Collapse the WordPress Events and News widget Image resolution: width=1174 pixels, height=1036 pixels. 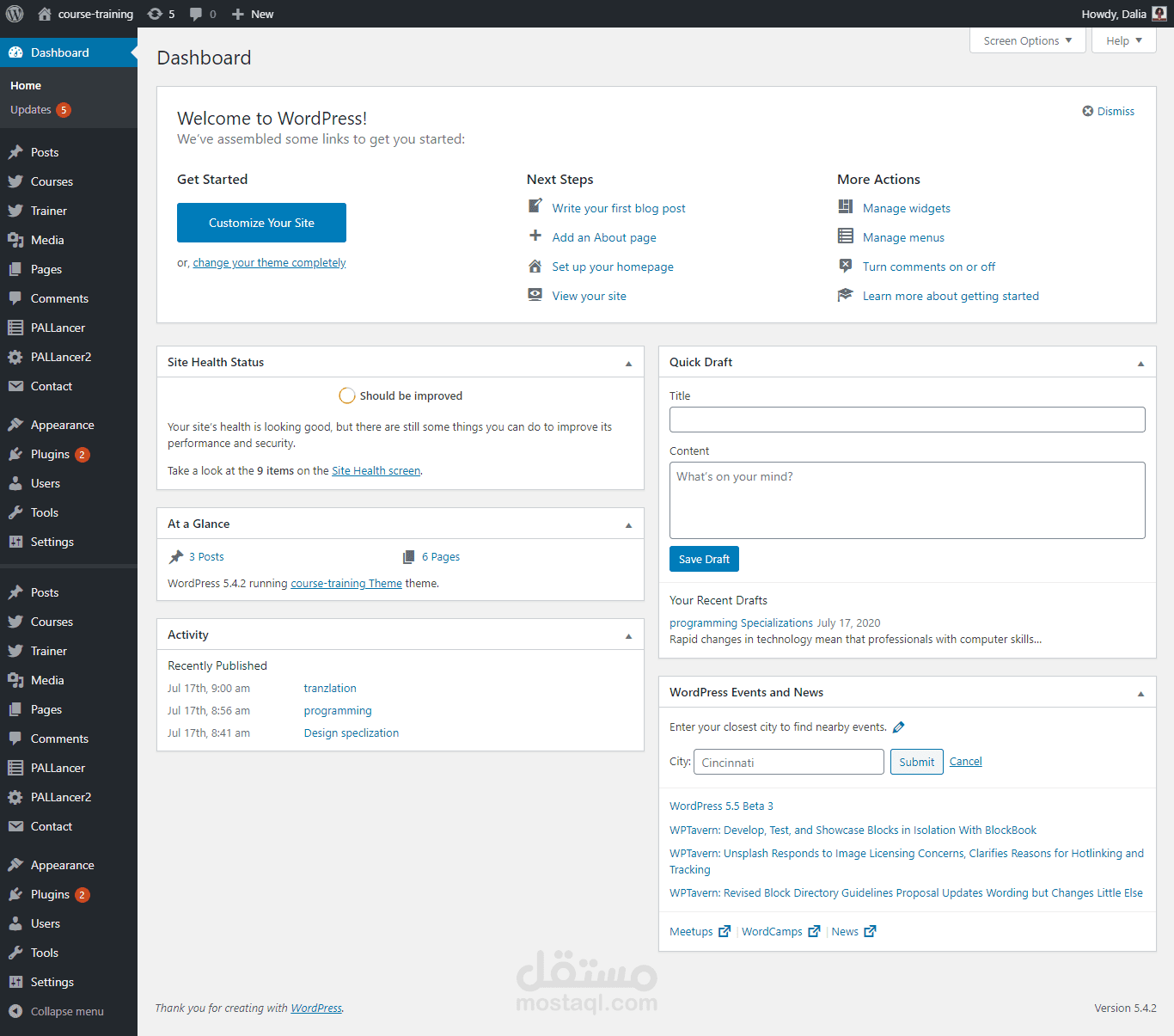[1140, 693]
